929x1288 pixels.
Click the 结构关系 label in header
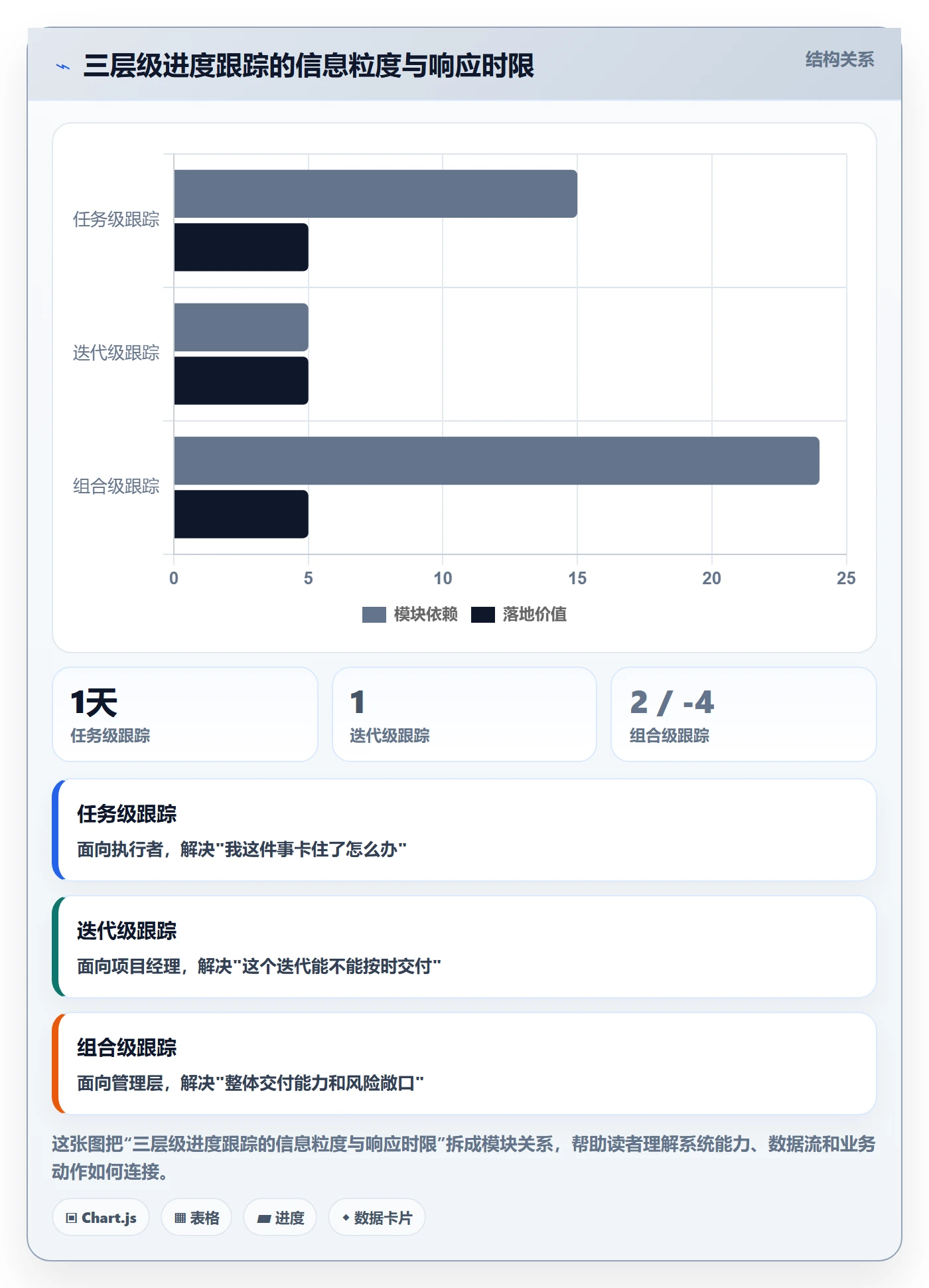click(x=839, y=60)
